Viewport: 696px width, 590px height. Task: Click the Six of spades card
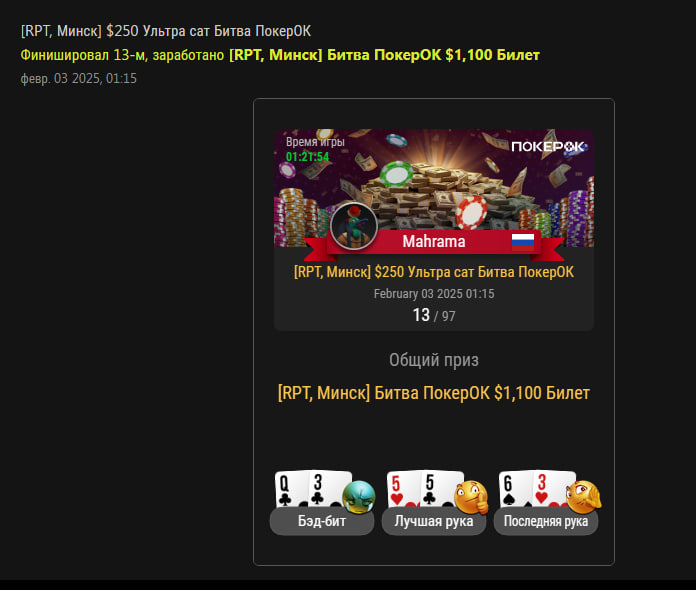click(515, 489)
